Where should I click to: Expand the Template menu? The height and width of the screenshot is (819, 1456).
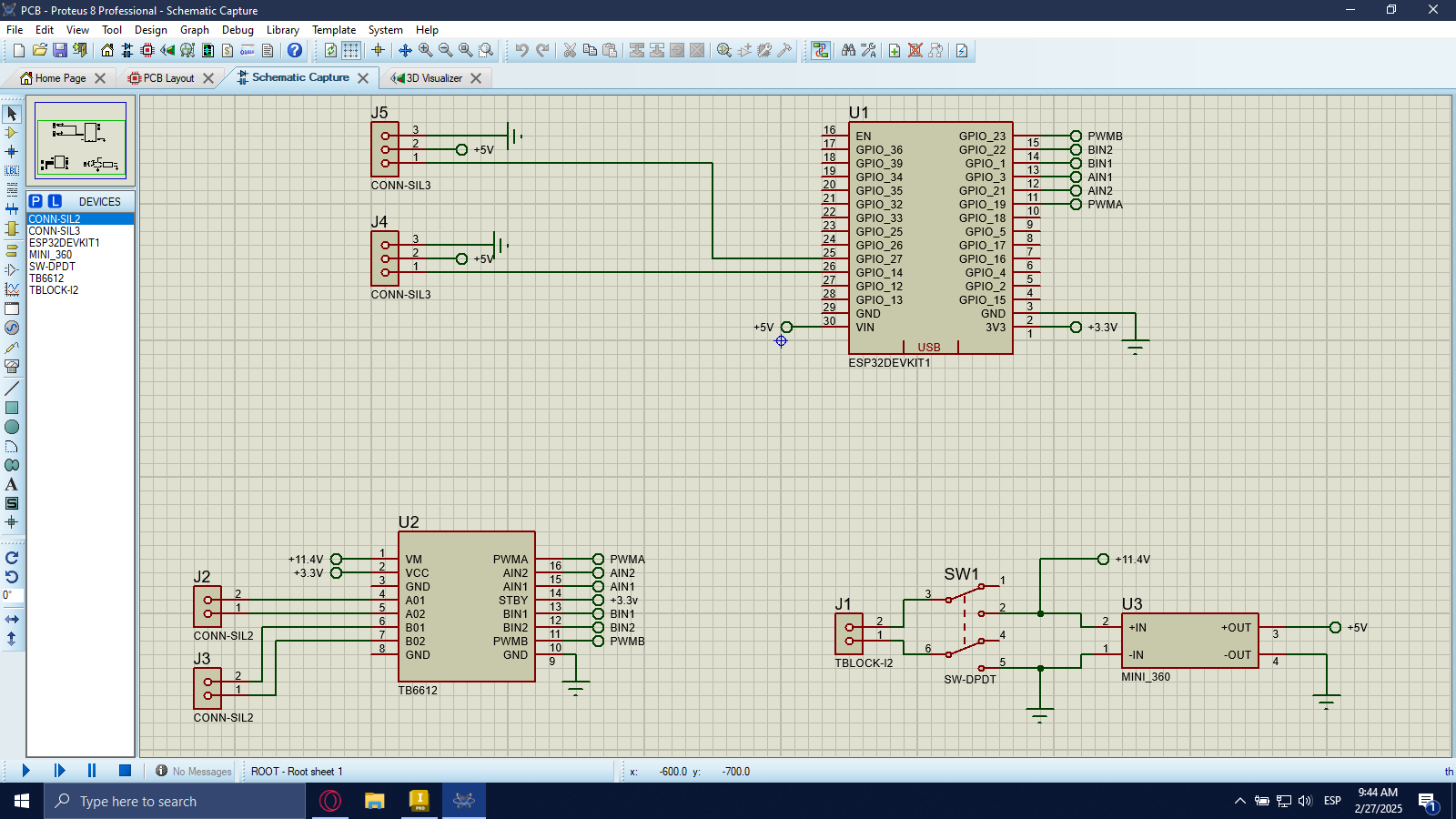pos(334,30)
